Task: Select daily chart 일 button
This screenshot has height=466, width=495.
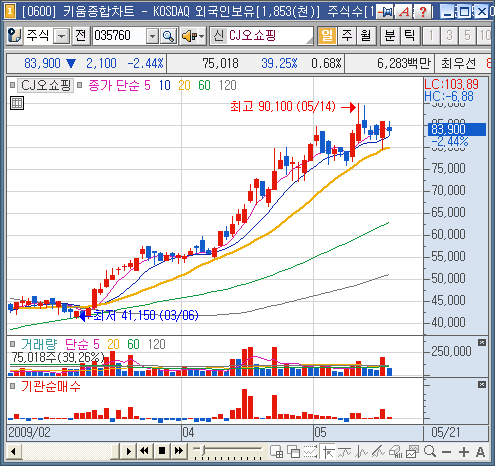Action: (x=327, y=36)
